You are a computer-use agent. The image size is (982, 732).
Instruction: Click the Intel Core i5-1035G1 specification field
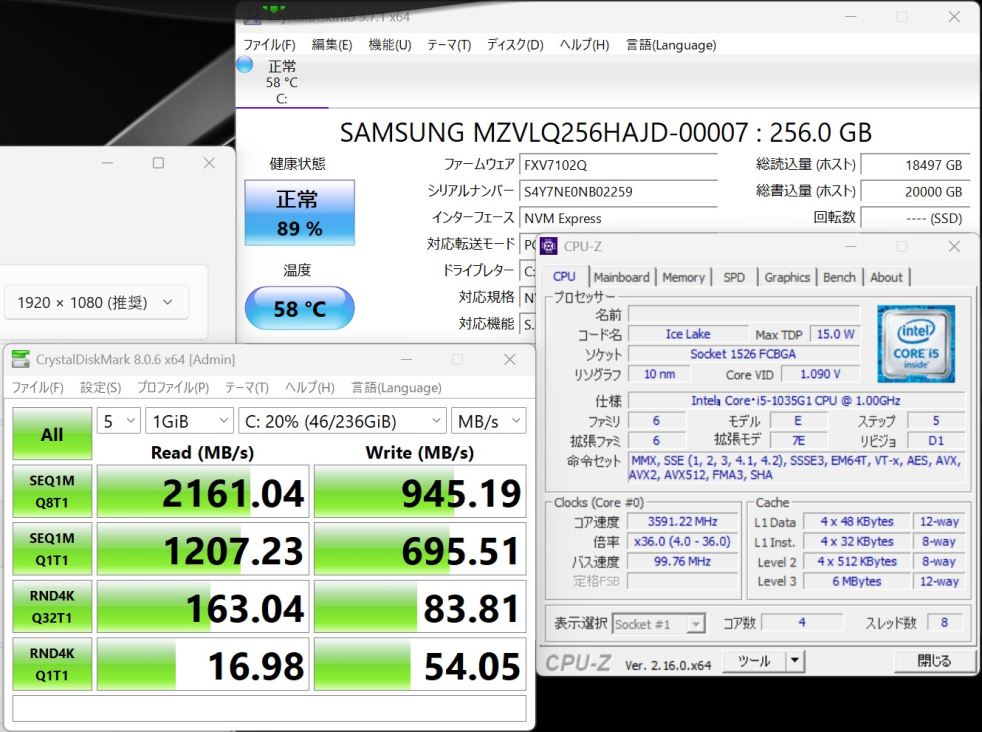(x=795, y=400)
